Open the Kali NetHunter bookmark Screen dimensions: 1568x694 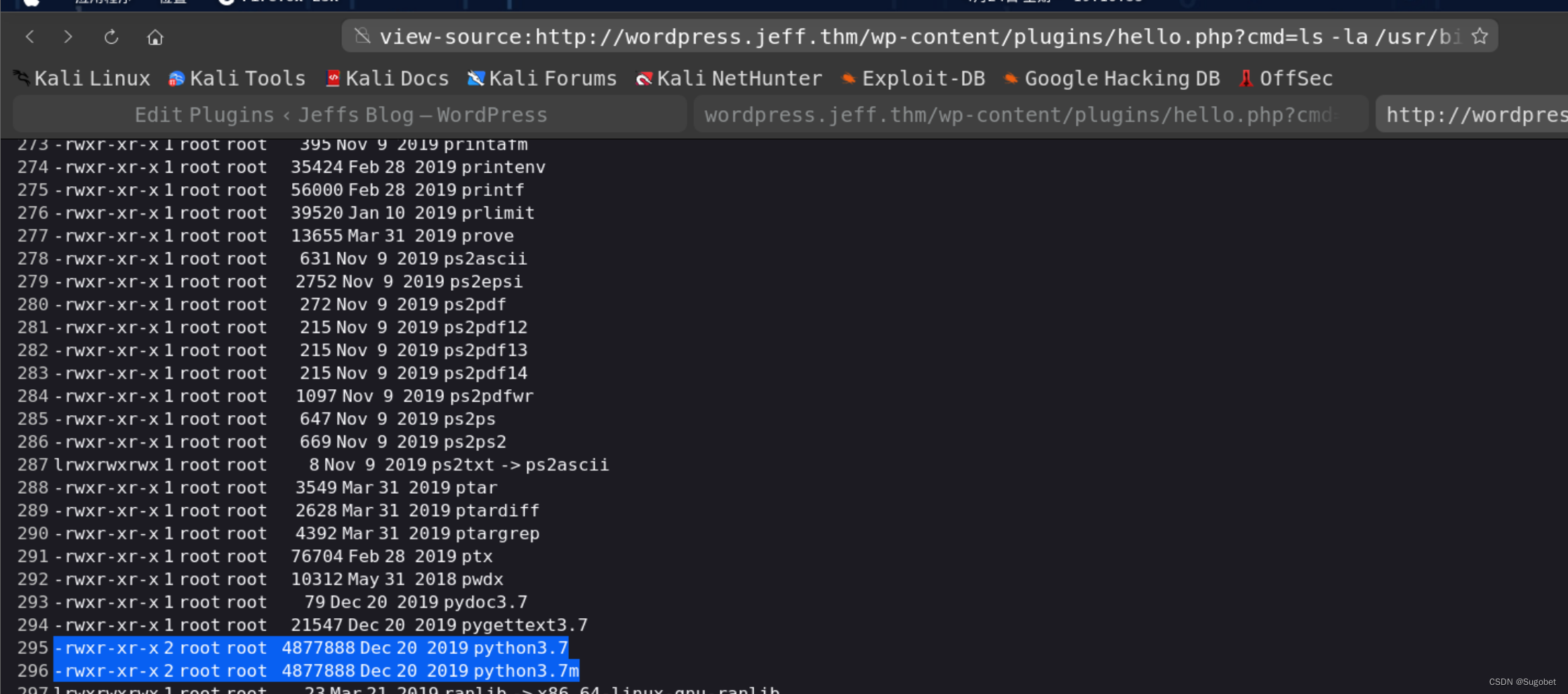(729, 78)
